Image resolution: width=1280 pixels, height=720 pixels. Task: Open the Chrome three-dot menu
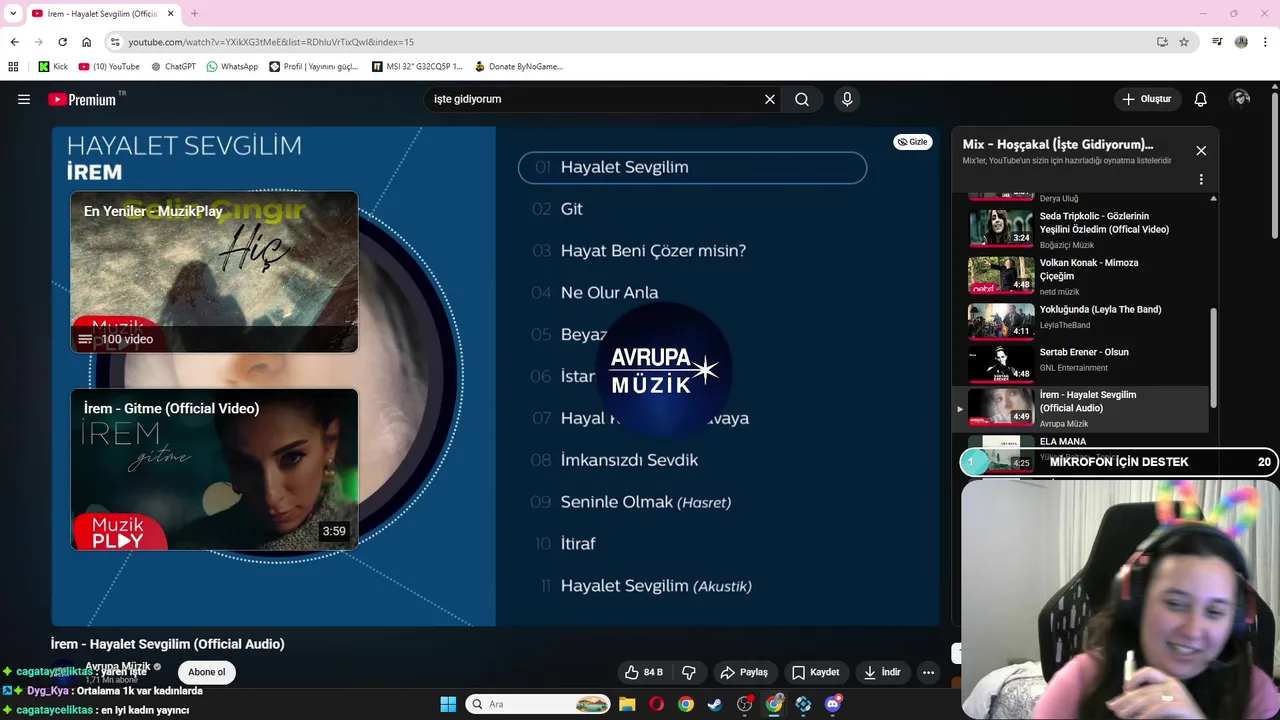click(1265, 42)
